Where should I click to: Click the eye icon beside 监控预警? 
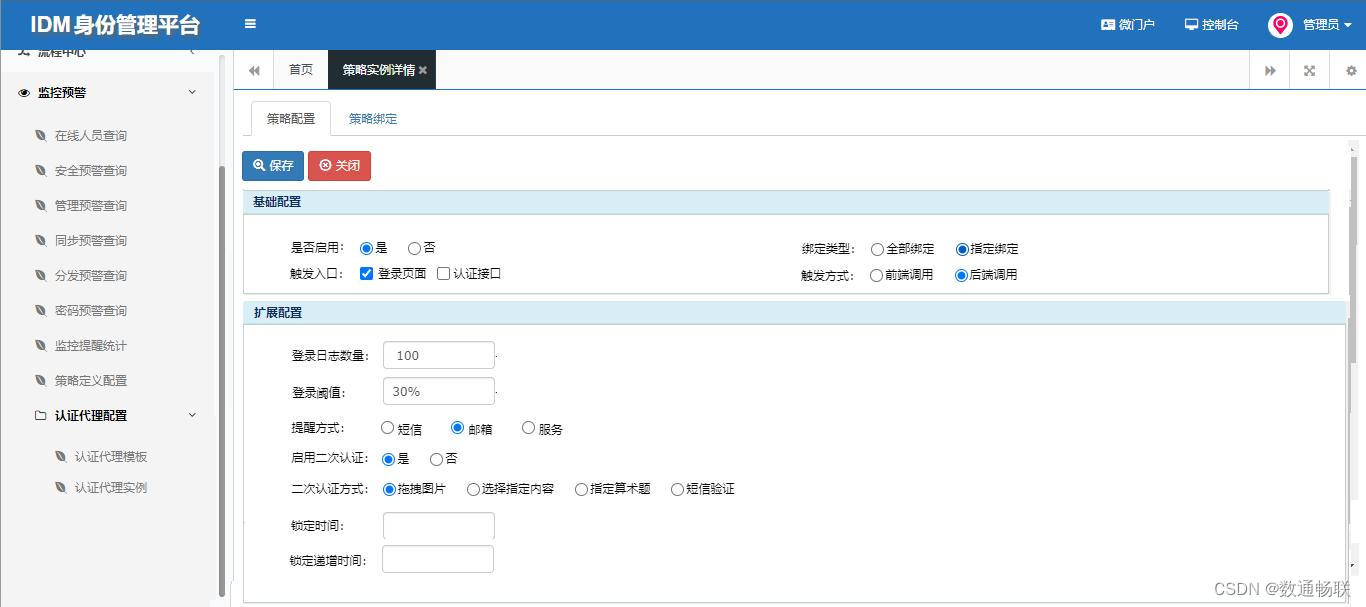(24, 92)
